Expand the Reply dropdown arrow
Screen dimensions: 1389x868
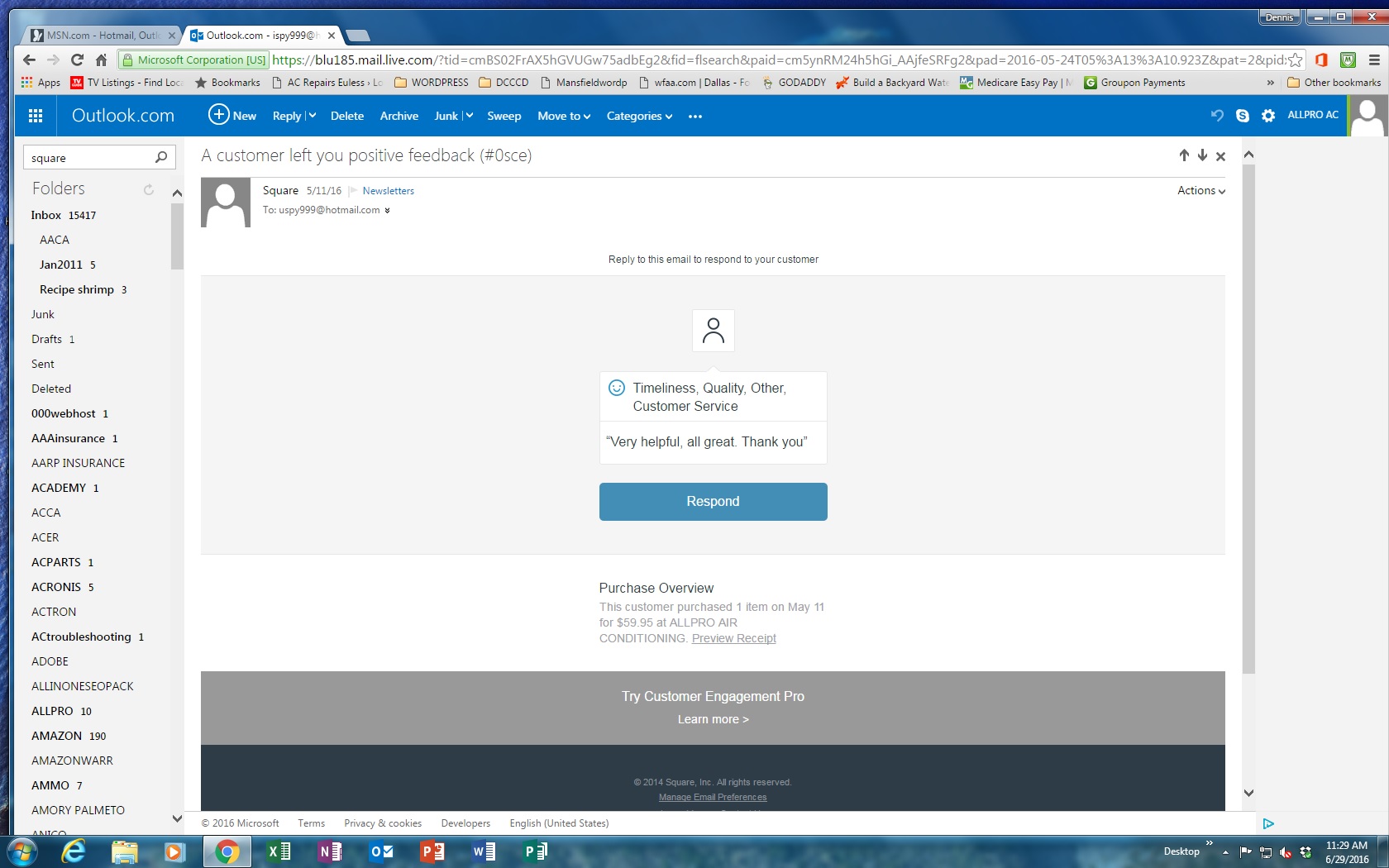pos(312,116)
